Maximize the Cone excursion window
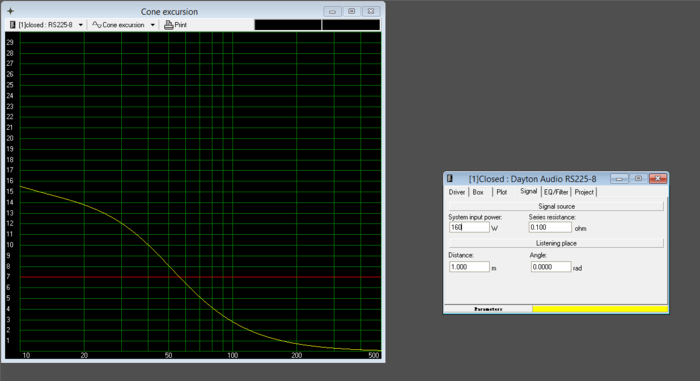700x381 pixels. [352, 11]
